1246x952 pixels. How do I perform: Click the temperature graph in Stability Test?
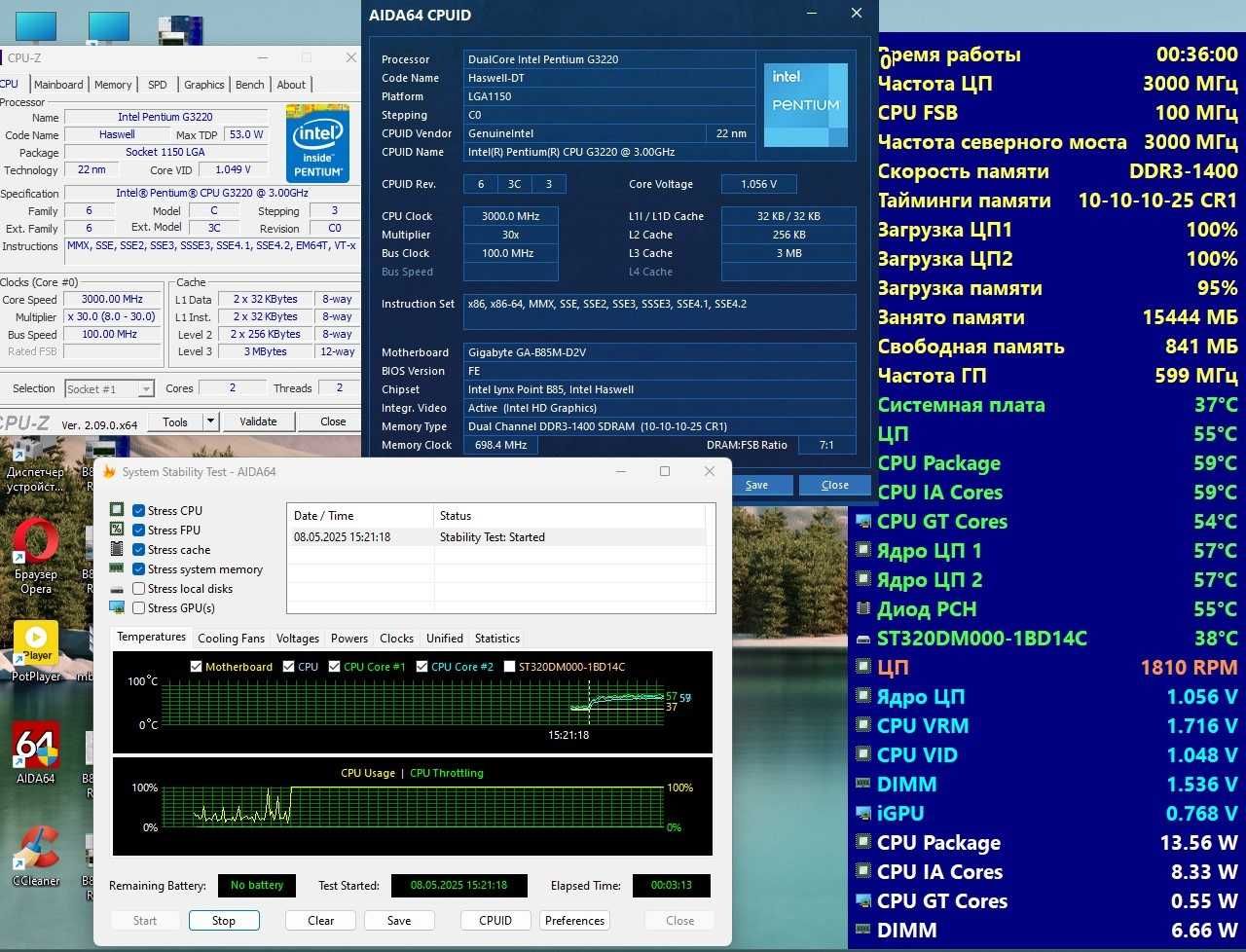click(413, 703)
